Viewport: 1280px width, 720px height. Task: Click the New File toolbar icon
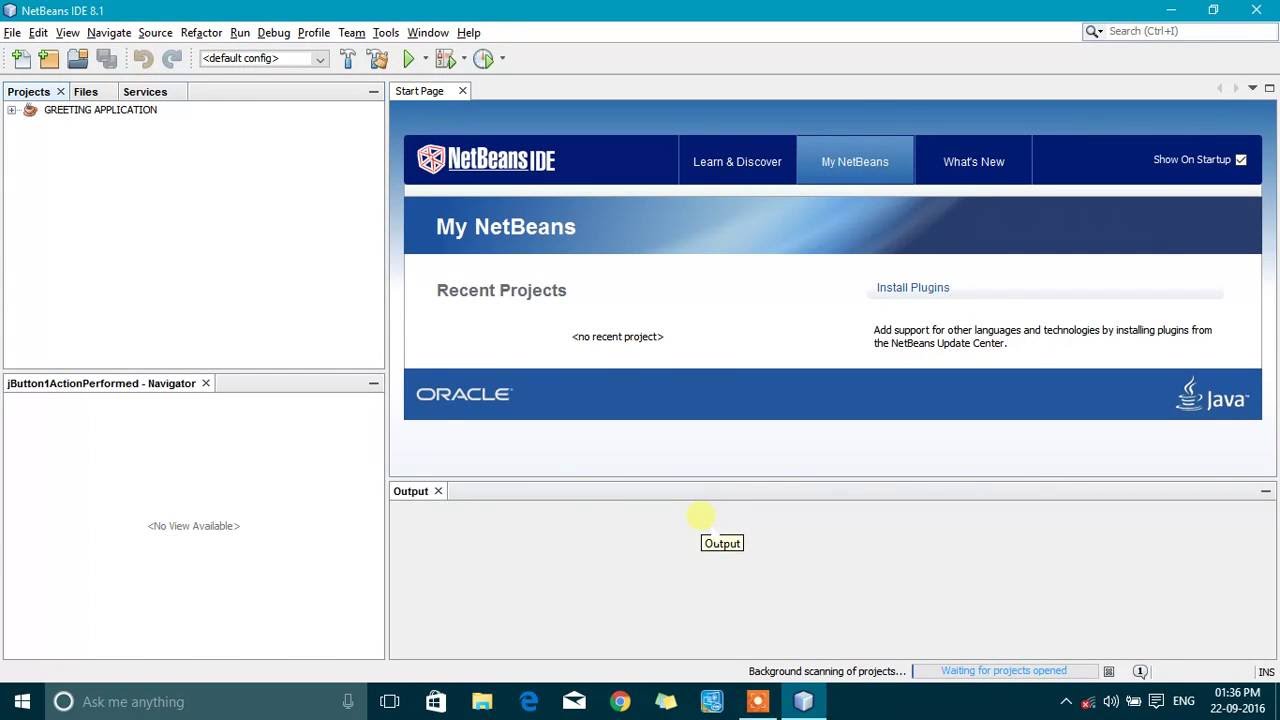(21, 59)
